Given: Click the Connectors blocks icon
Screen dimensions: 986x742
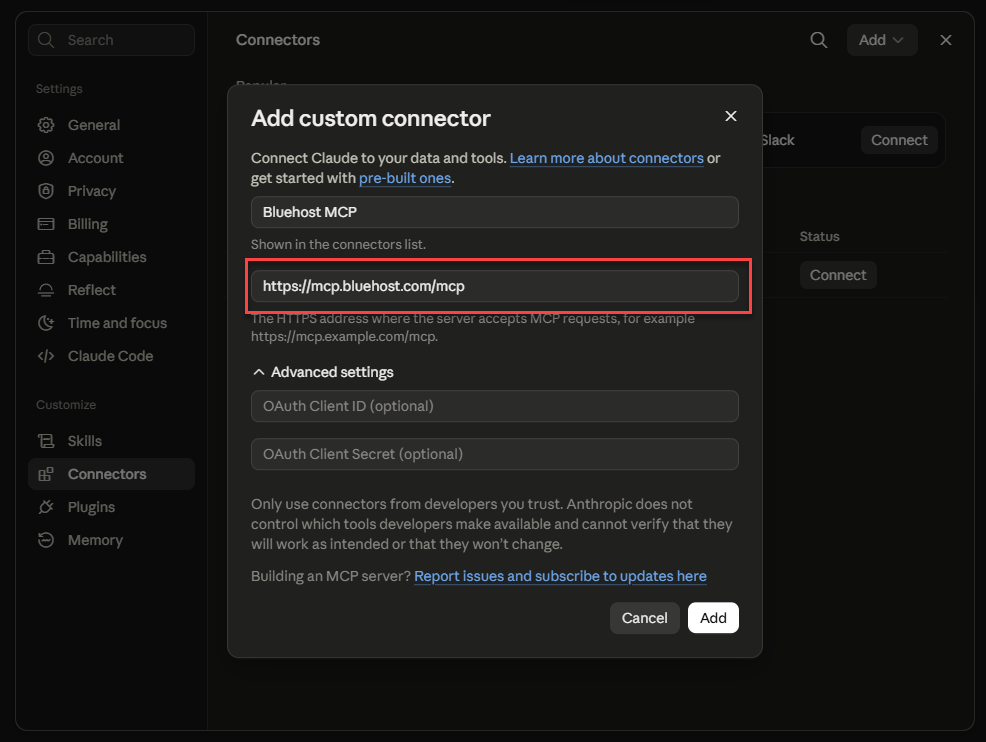Looking at the screenshot, I should coord(46,474).
